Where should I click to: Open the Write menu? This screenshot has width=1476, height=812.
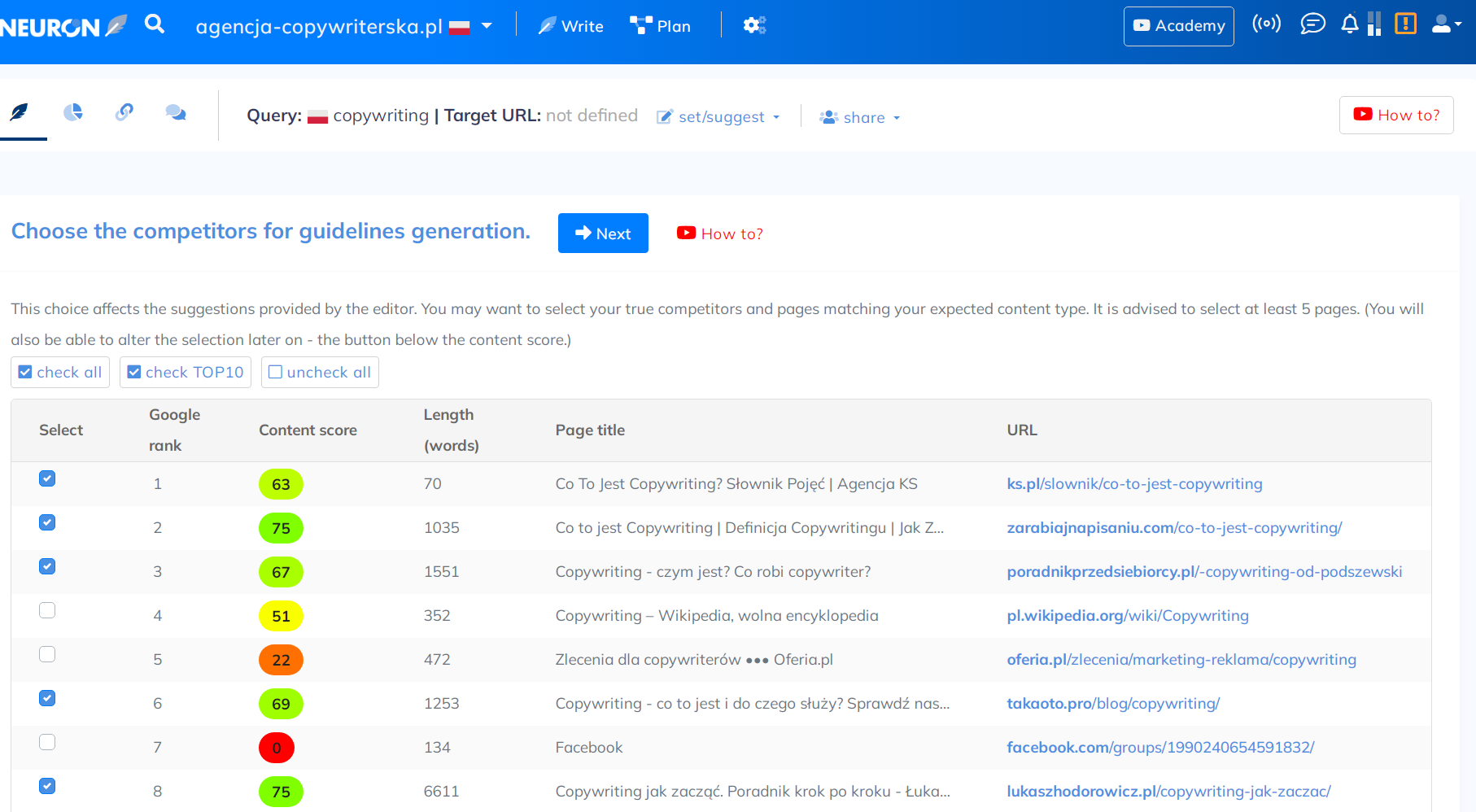pyautogui.click(x=570, y=26)
